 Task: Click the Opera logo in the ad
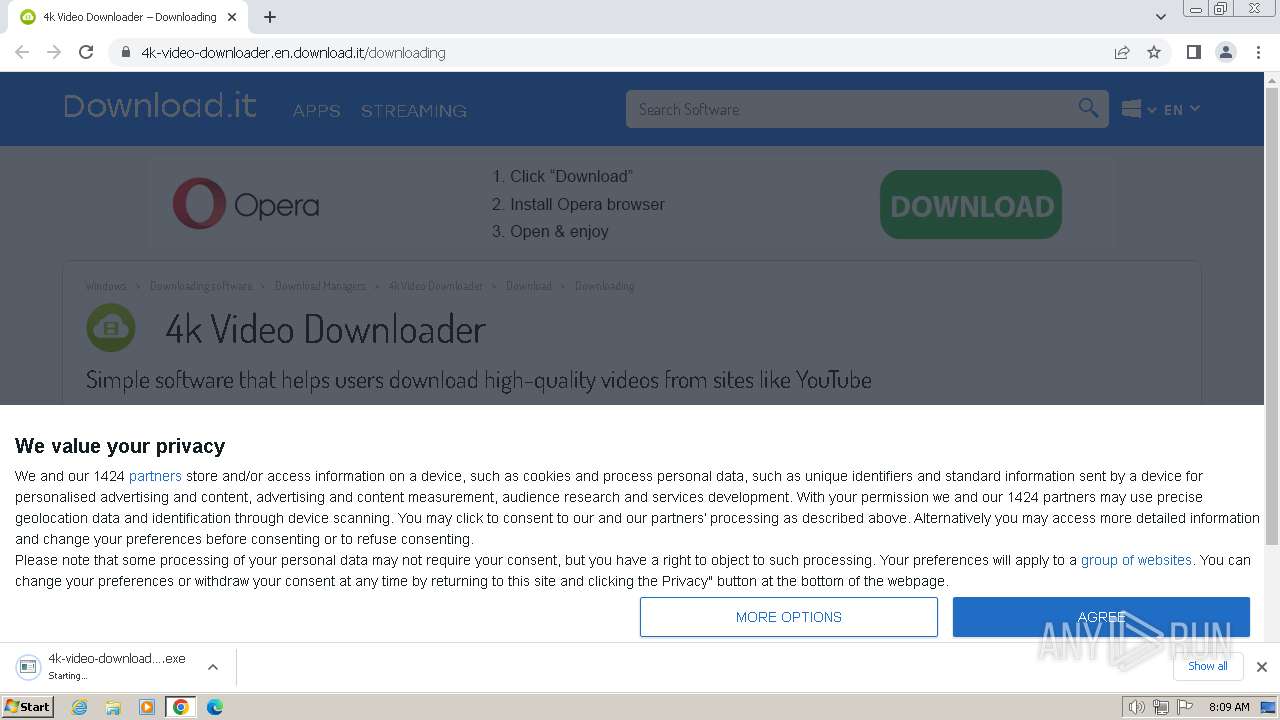pos(245,204)
